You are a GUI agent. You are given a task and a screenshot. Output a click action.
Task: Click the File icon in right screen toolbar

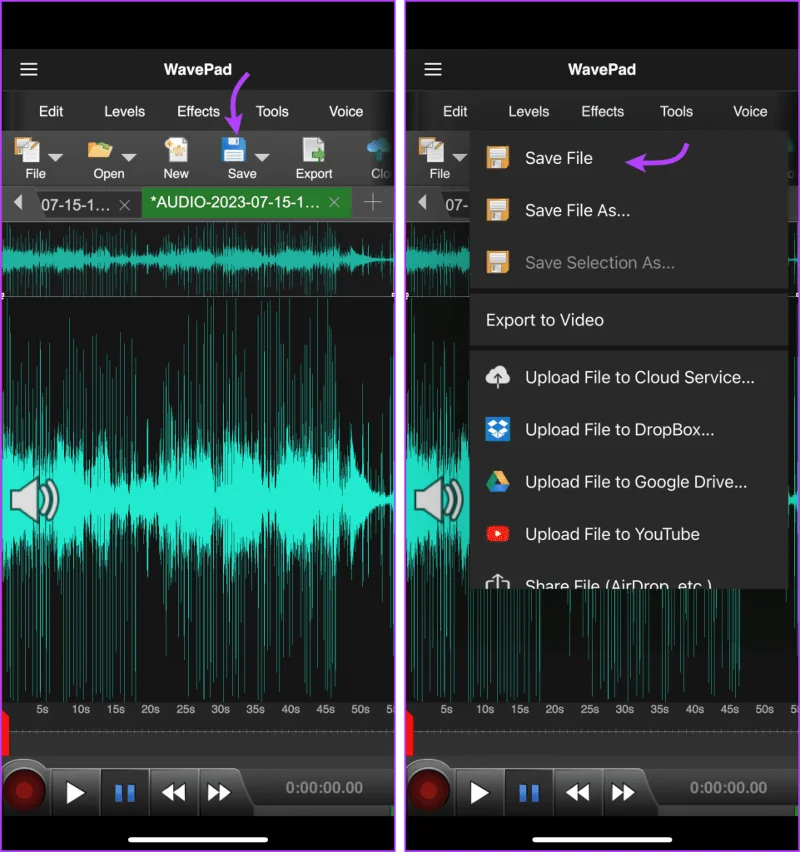coord(432,150)
